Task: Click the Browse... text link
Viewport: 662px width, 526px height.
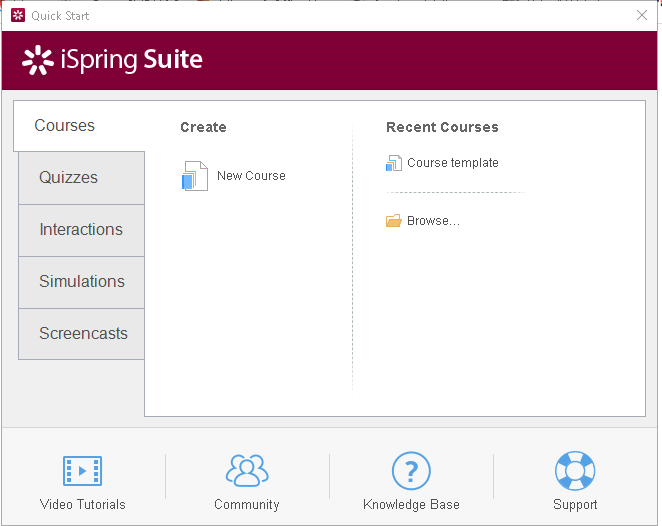Action: [x=433, y=221]
